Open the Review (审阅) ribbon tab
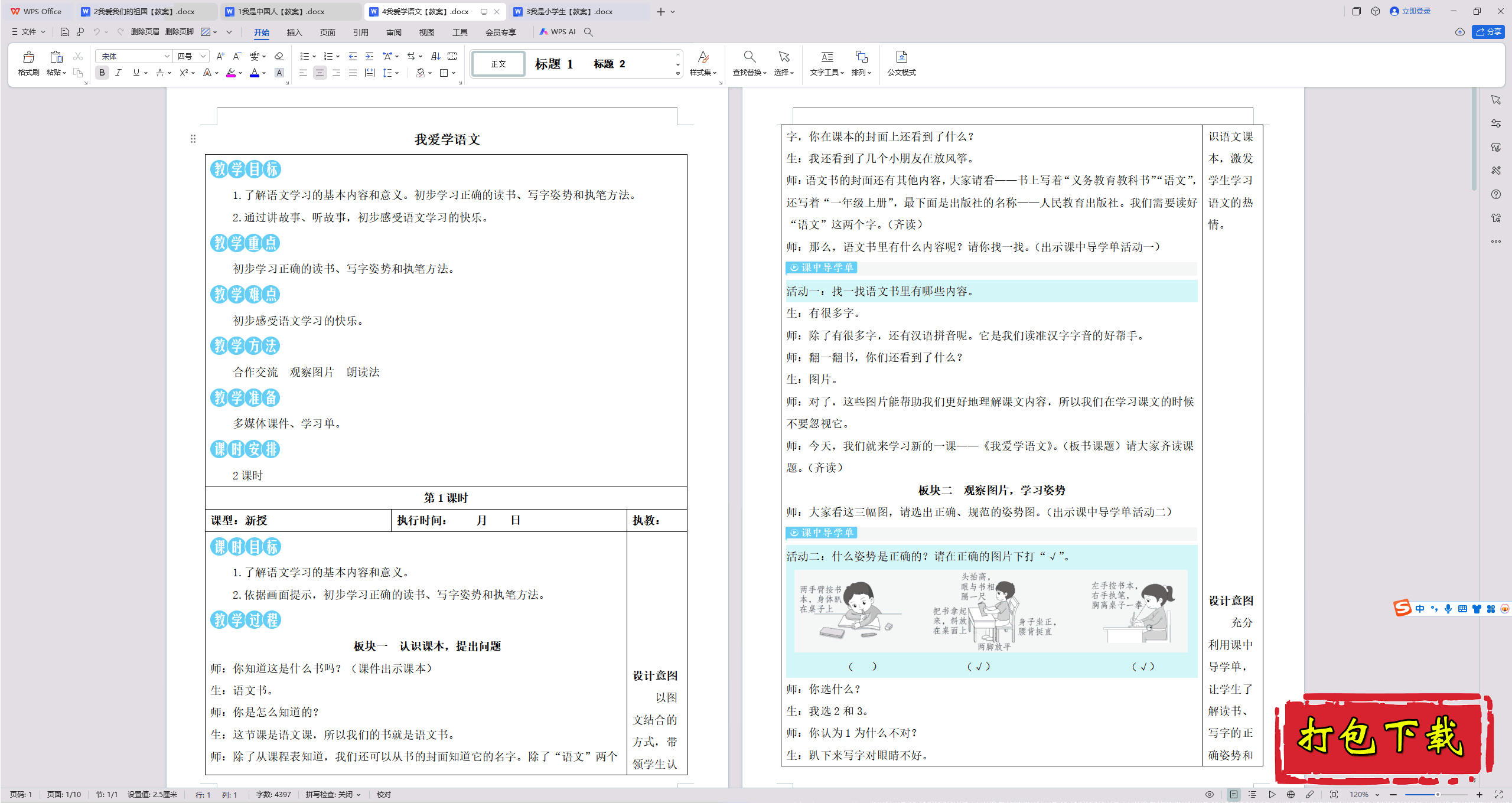The width and height of the screenshot is (1512, 803). [393, 32]
